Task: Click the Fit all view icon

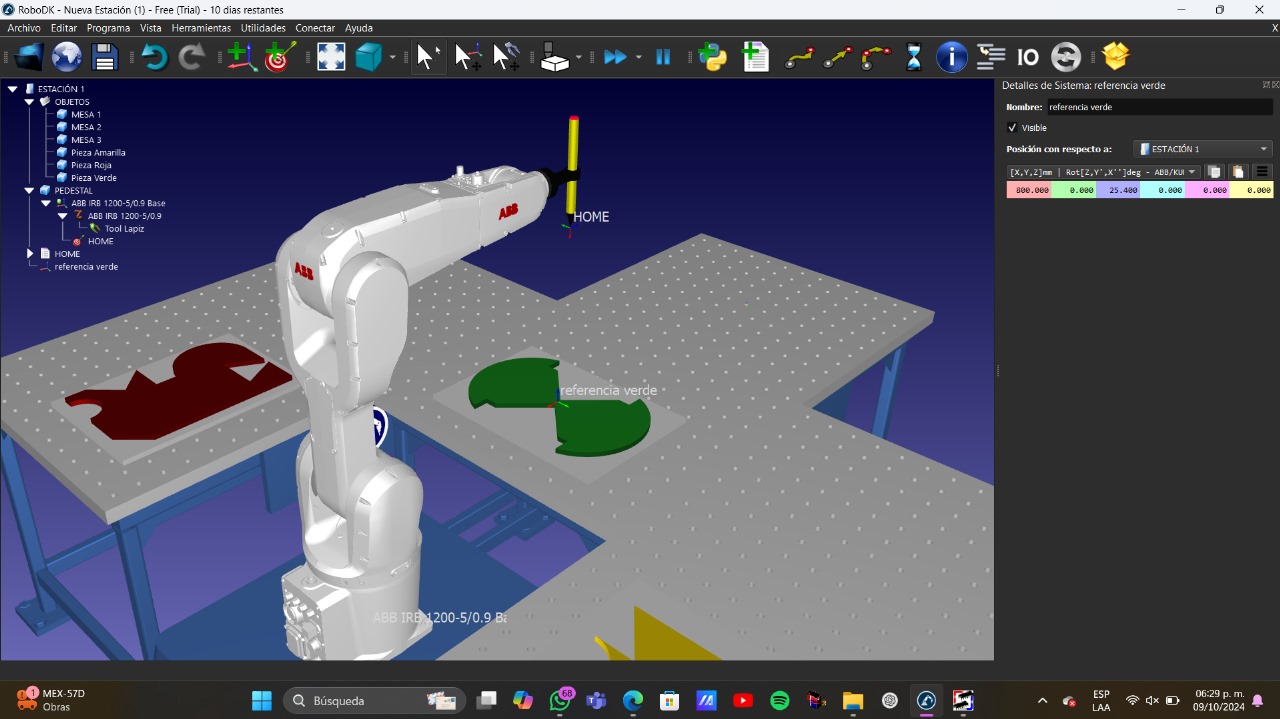Action: [x=331, y=57]
